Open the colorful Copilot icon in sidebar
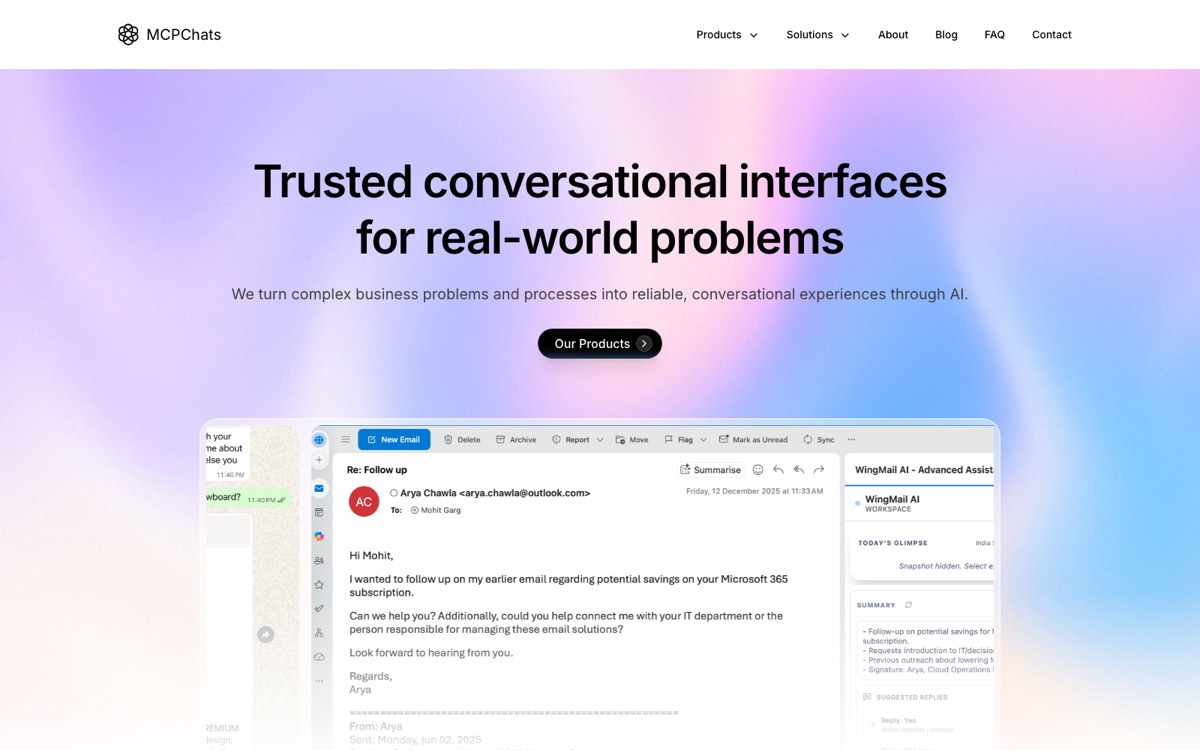Screen dimensions: 1200x750 click(x=319, y=536)
